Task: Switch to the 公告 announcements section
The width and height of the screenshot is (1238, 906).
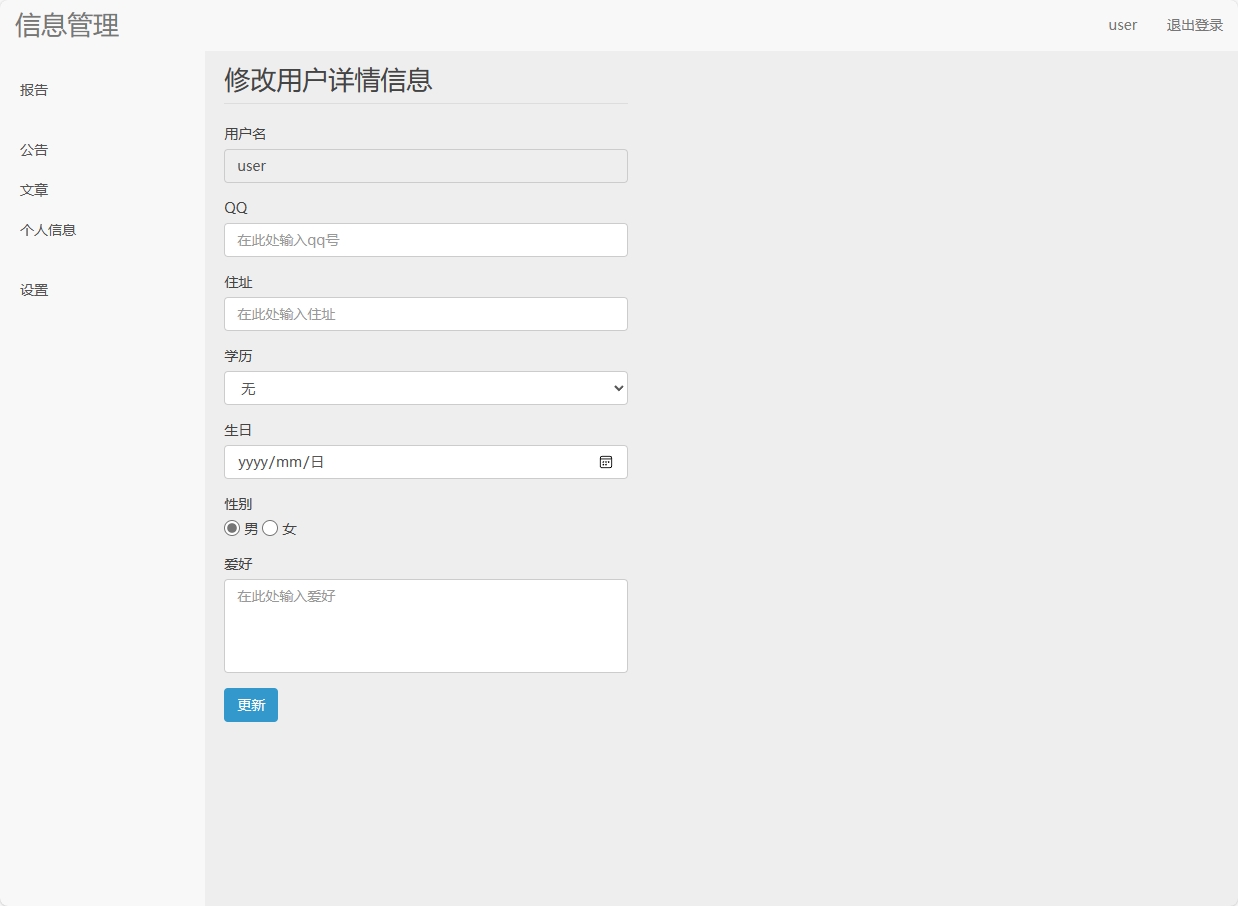Action: [33, 150]
